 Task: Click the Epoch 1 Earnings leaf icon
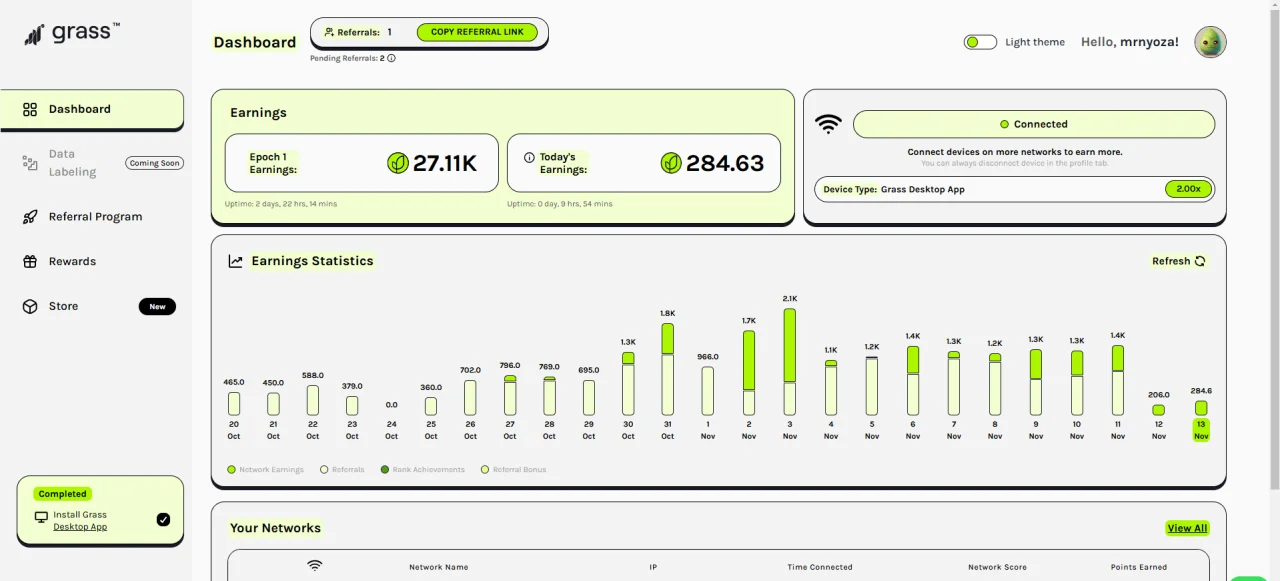click(398, 163)
